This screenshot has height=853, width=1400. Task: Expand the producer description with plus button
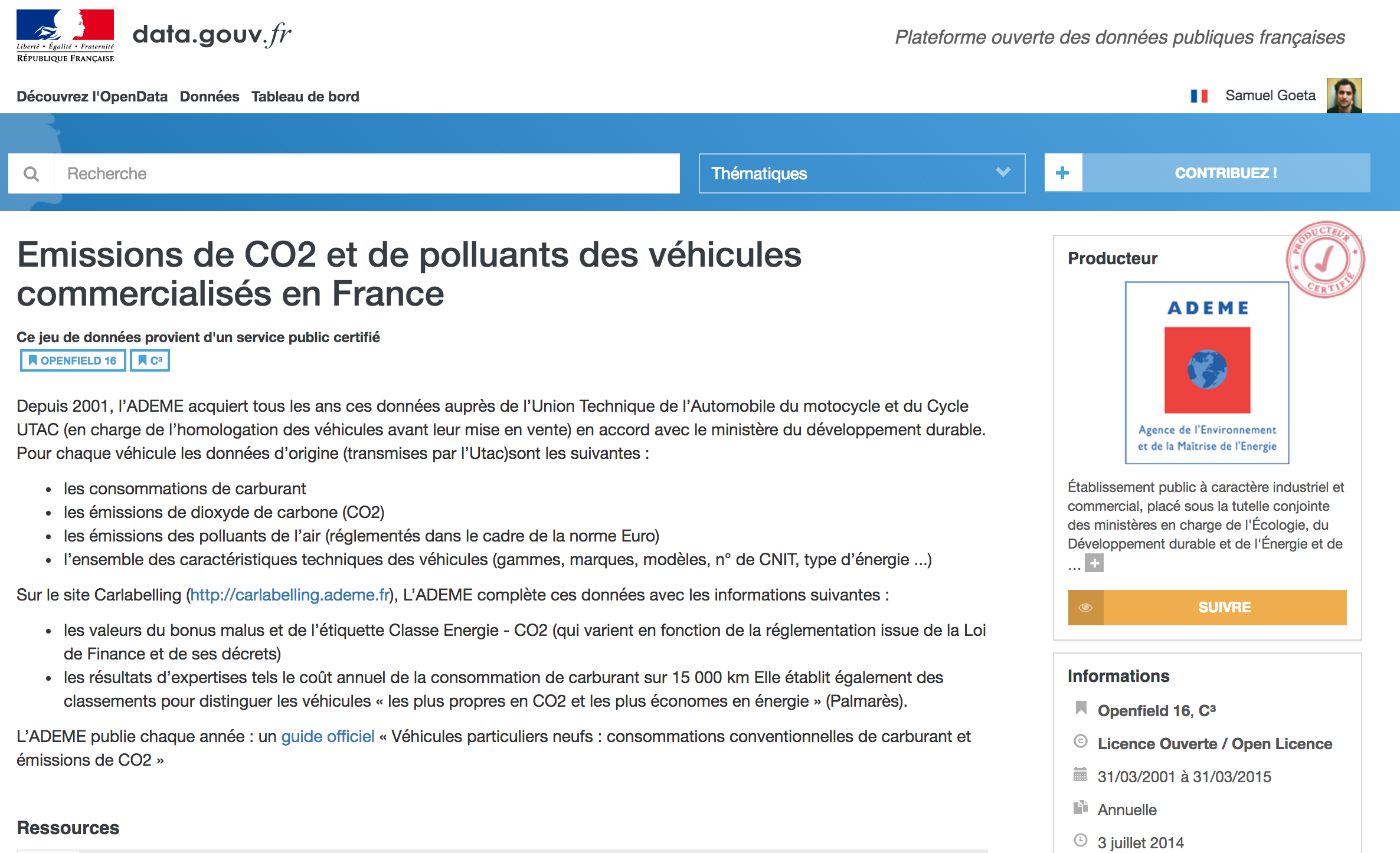click(1094, 563)
